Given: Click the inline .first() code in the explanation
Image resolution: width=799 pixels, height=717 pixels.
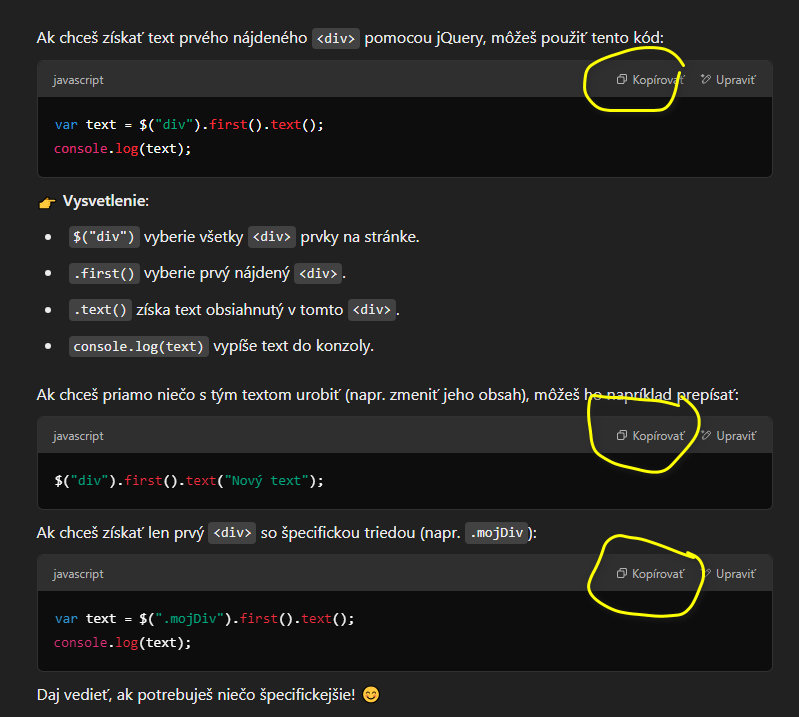Looking at the screenshot, I should pos(104,273).
